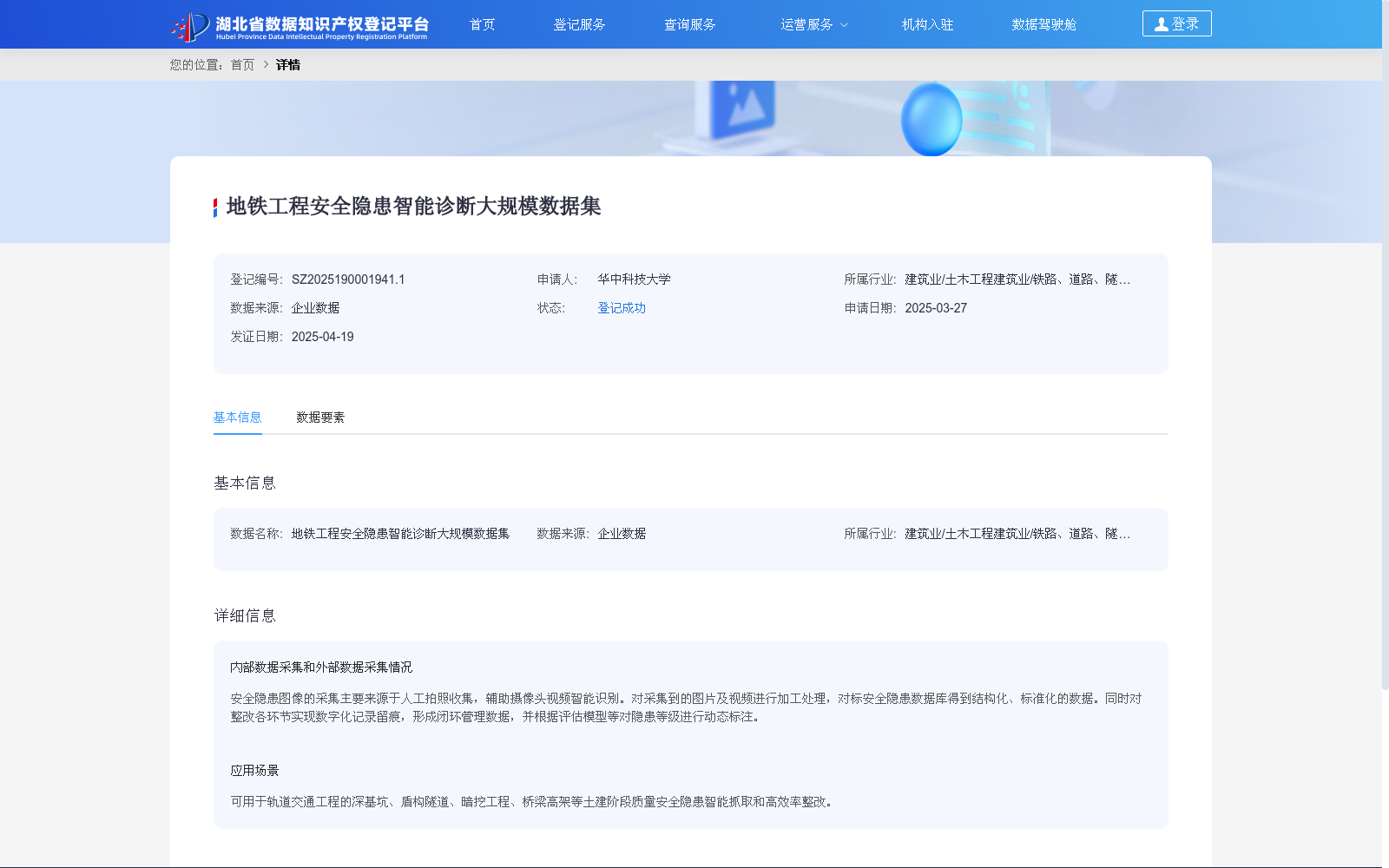The image size is (1389, 868).
Task: Go to 机构入驻 page
Action: (927, 24)
